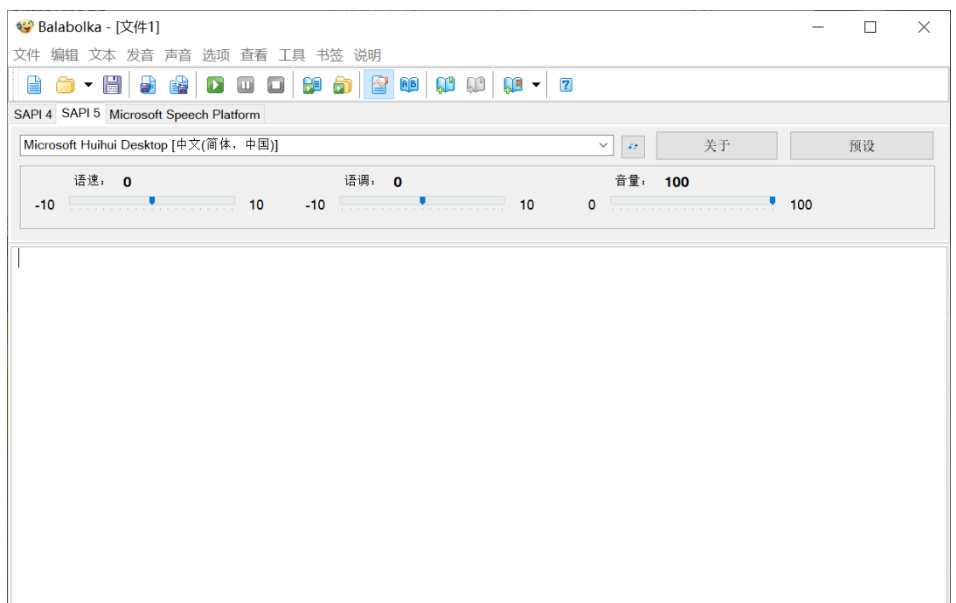The image size is (956, 603).
Task: Close the Balabolka window
Action: [x=924, y=27]
